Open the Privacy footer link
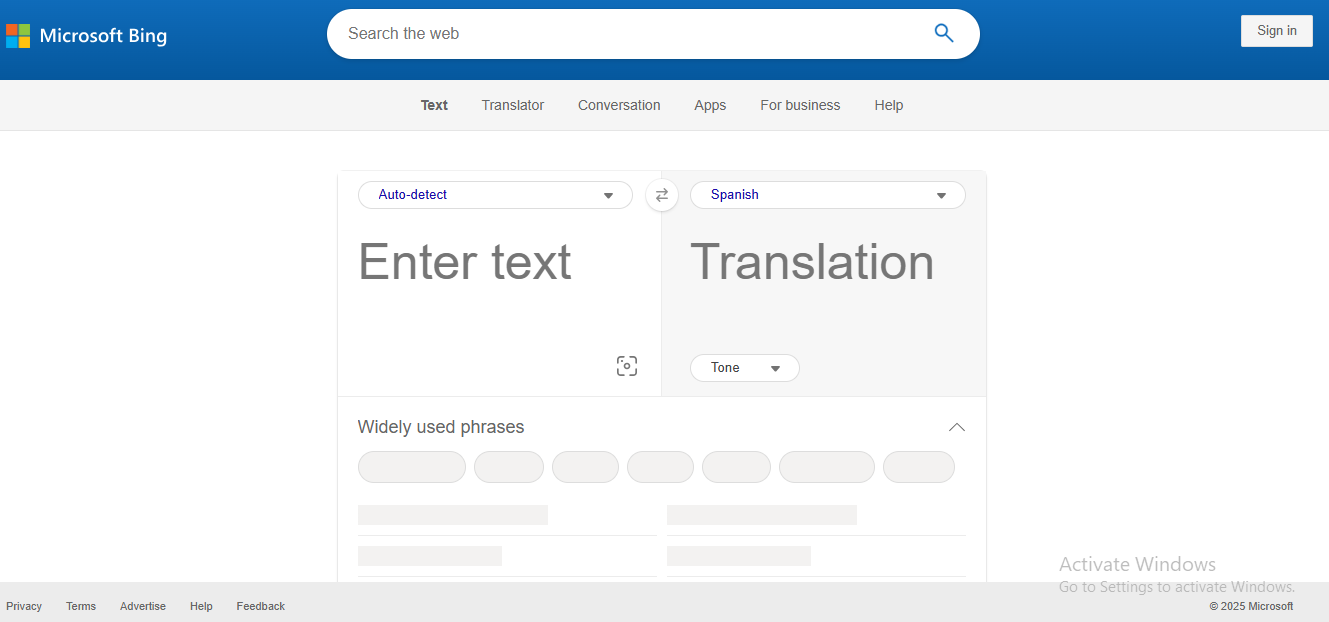 point(24,606)
